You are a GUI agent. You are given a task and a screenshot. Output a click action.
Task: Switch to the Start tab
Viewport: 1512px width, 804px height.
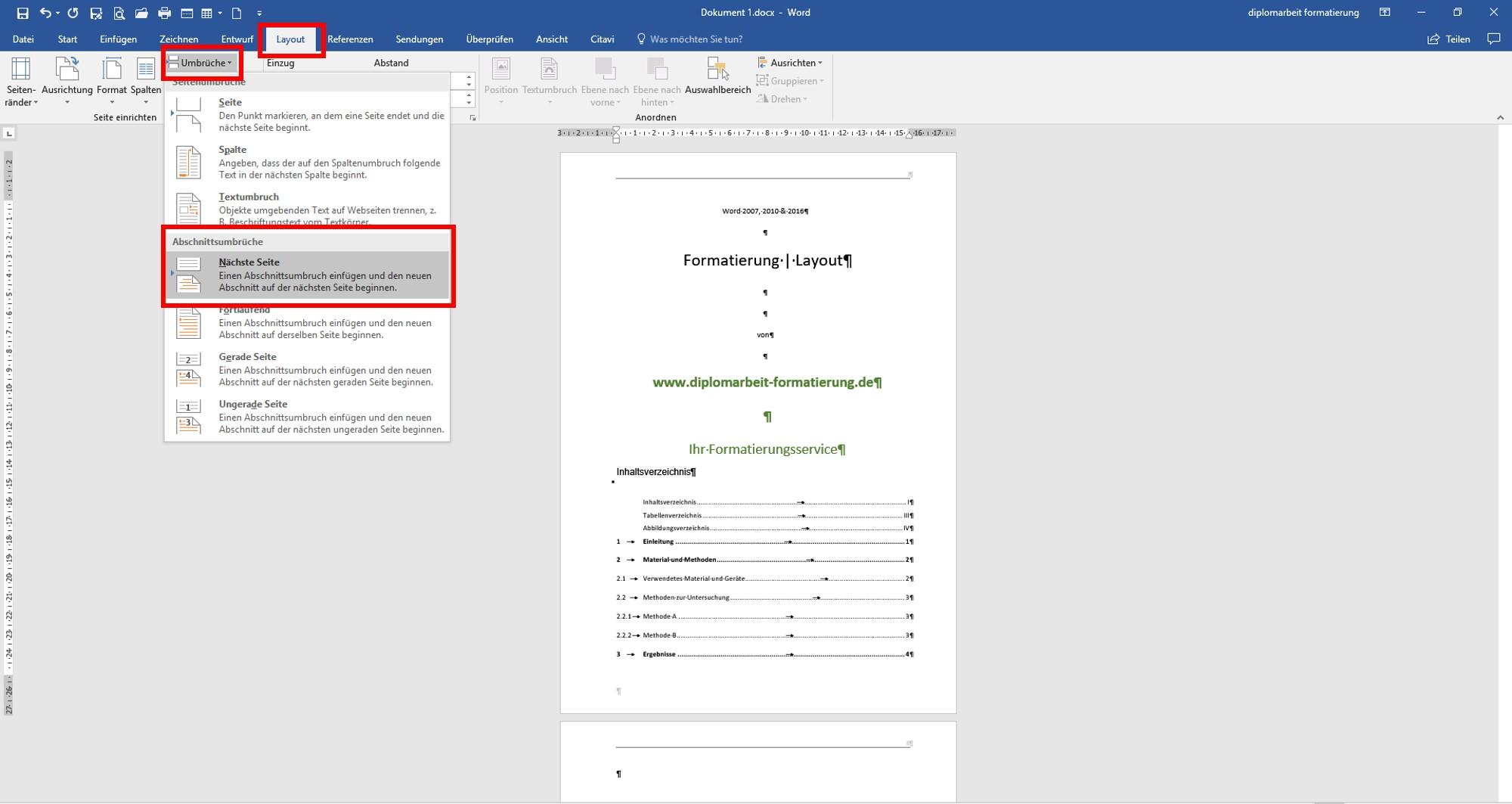click(67, 39)
